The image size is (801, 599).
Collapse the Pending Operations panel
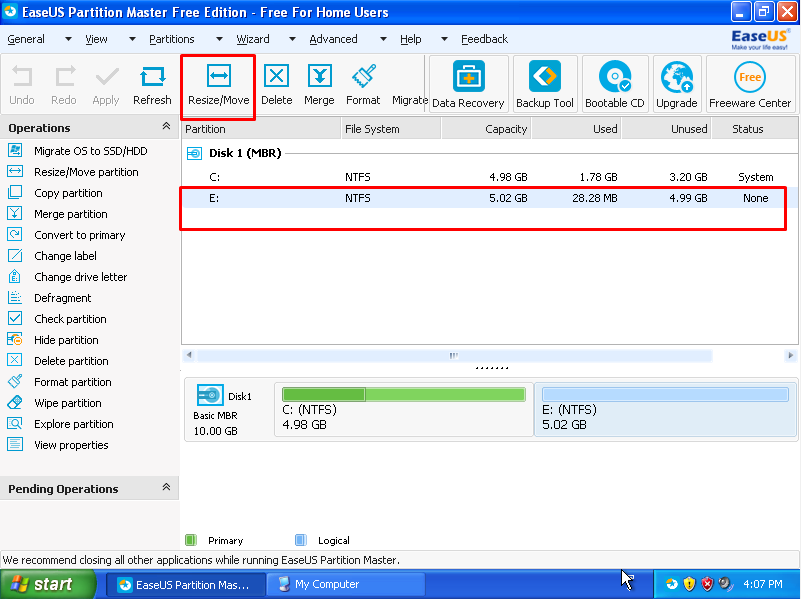coord(166,487)
